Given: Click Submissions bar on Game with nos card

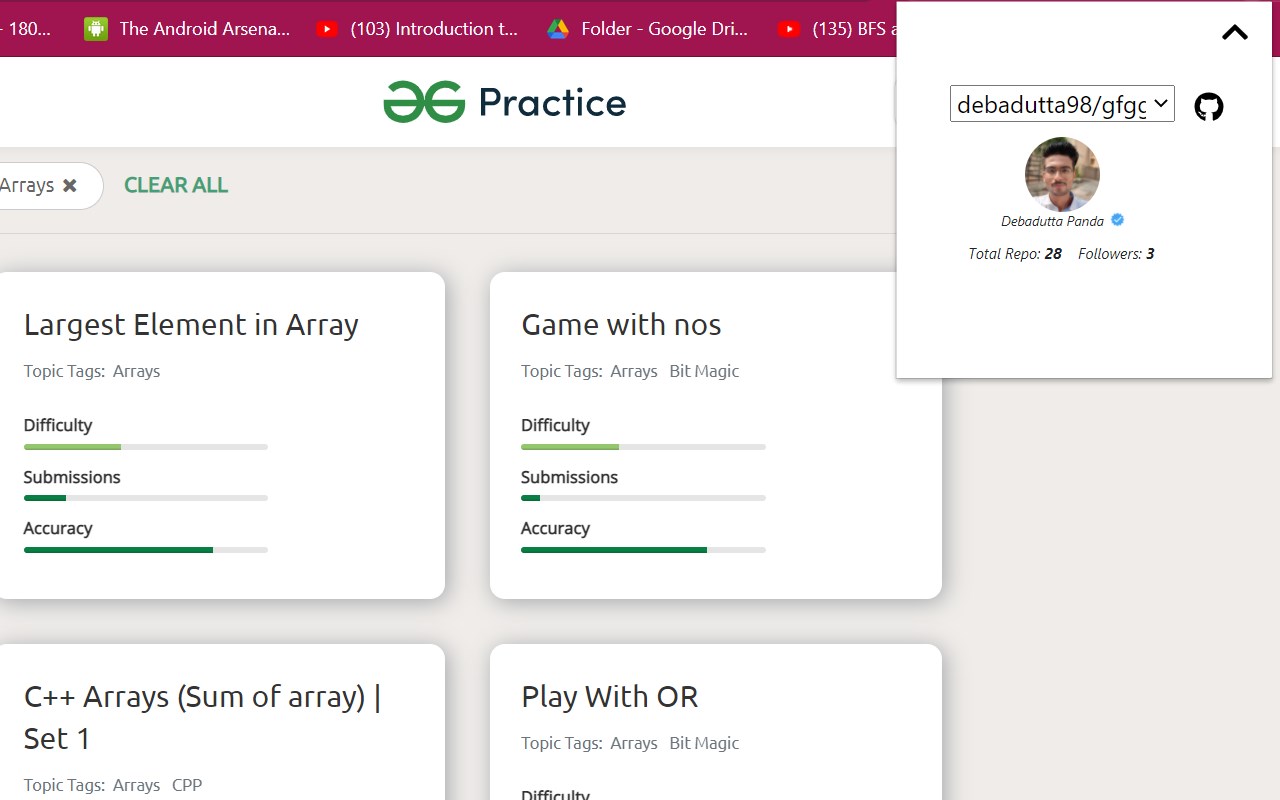Looking at the screenshot, I should tap(643, 498).
